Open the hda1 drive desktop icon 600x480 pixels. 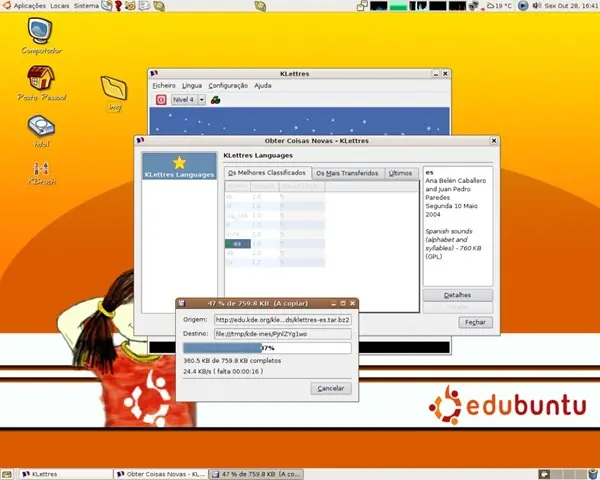coord(41,131)
